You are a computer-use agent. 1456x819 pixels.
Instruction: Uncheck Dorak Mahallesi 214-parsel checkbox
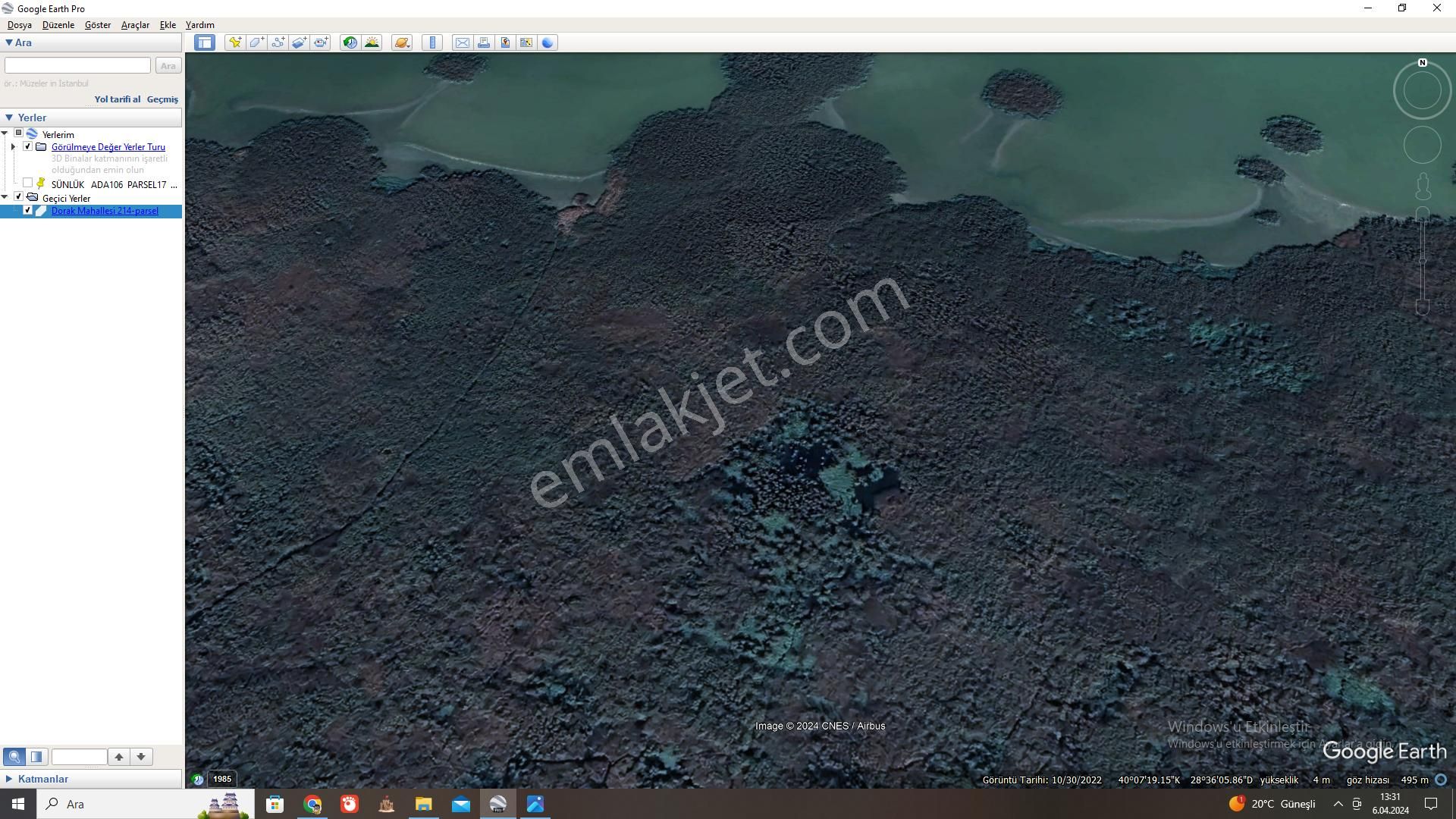click(x=28, y=210)
